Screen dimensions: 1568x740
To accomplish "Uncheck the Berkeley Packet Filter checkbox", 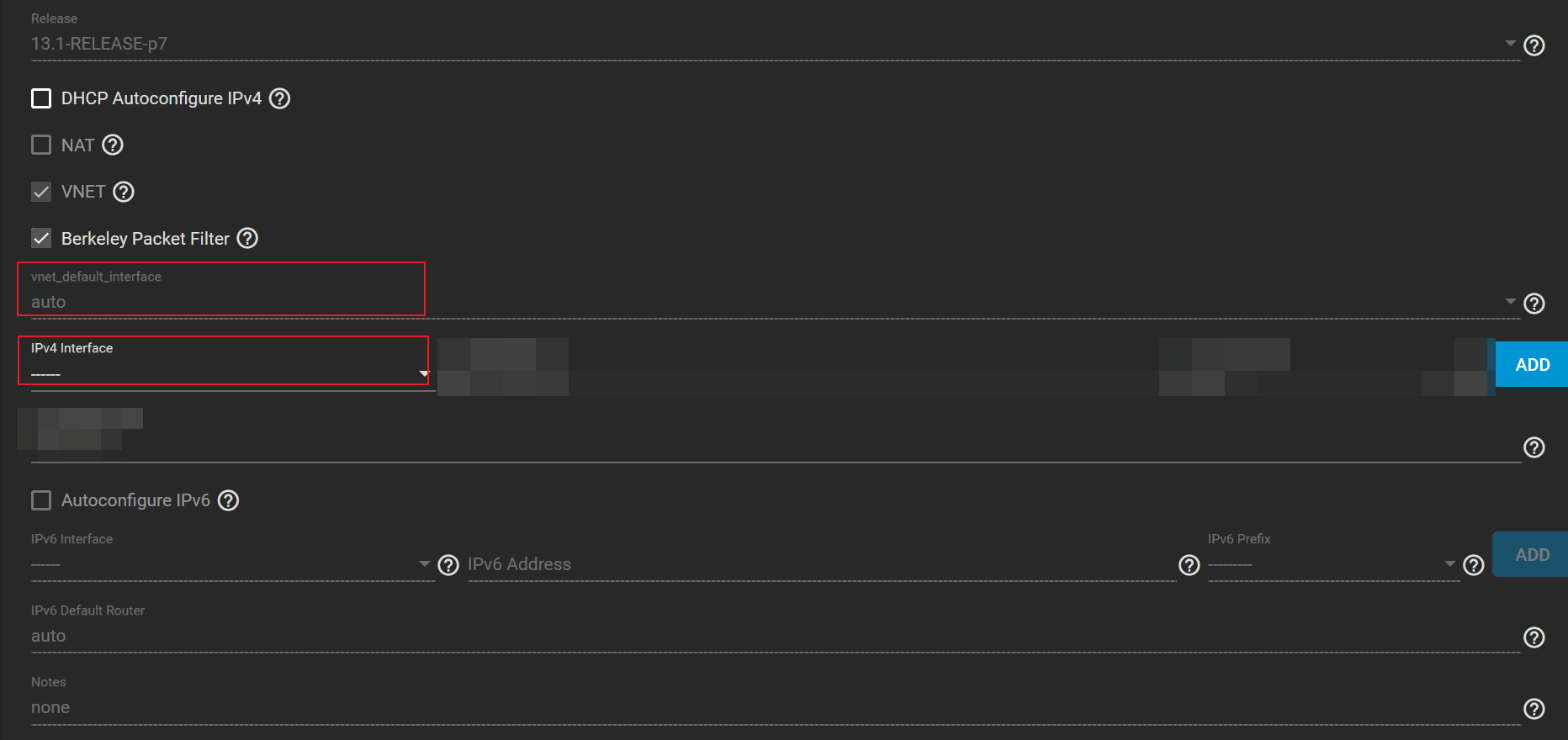I will 41,238.
